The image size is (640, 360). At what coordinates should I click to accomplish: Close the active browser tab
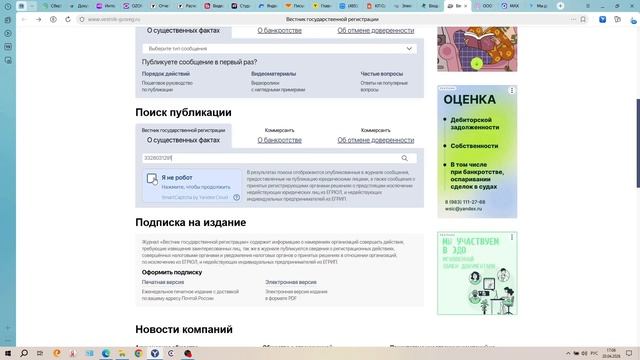point(465,6)
